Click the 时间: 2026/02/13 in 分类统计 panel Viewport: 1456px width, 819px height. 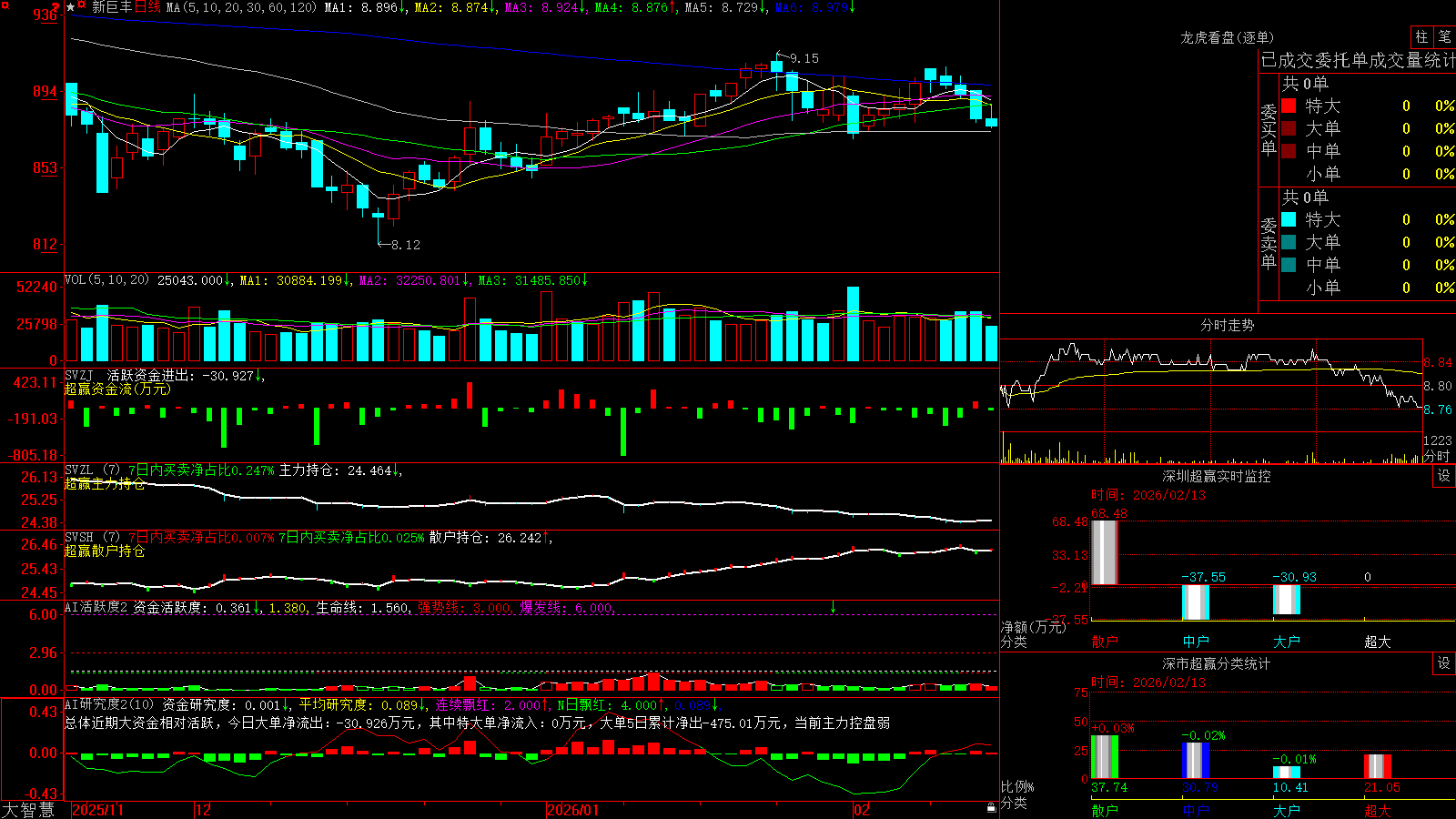pyautogui.click(x=1148, y=682)
